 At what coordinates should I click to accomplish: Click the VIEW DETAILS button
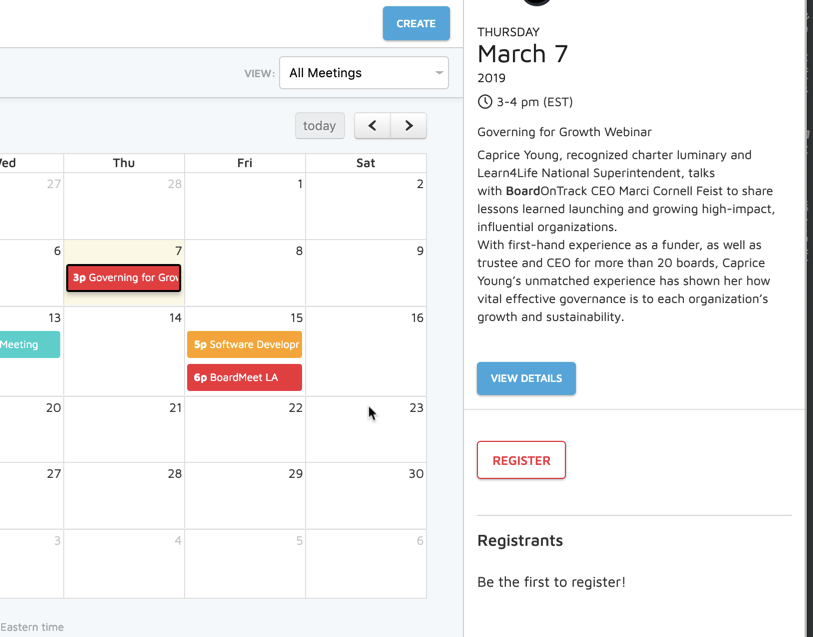click(526, 379)
